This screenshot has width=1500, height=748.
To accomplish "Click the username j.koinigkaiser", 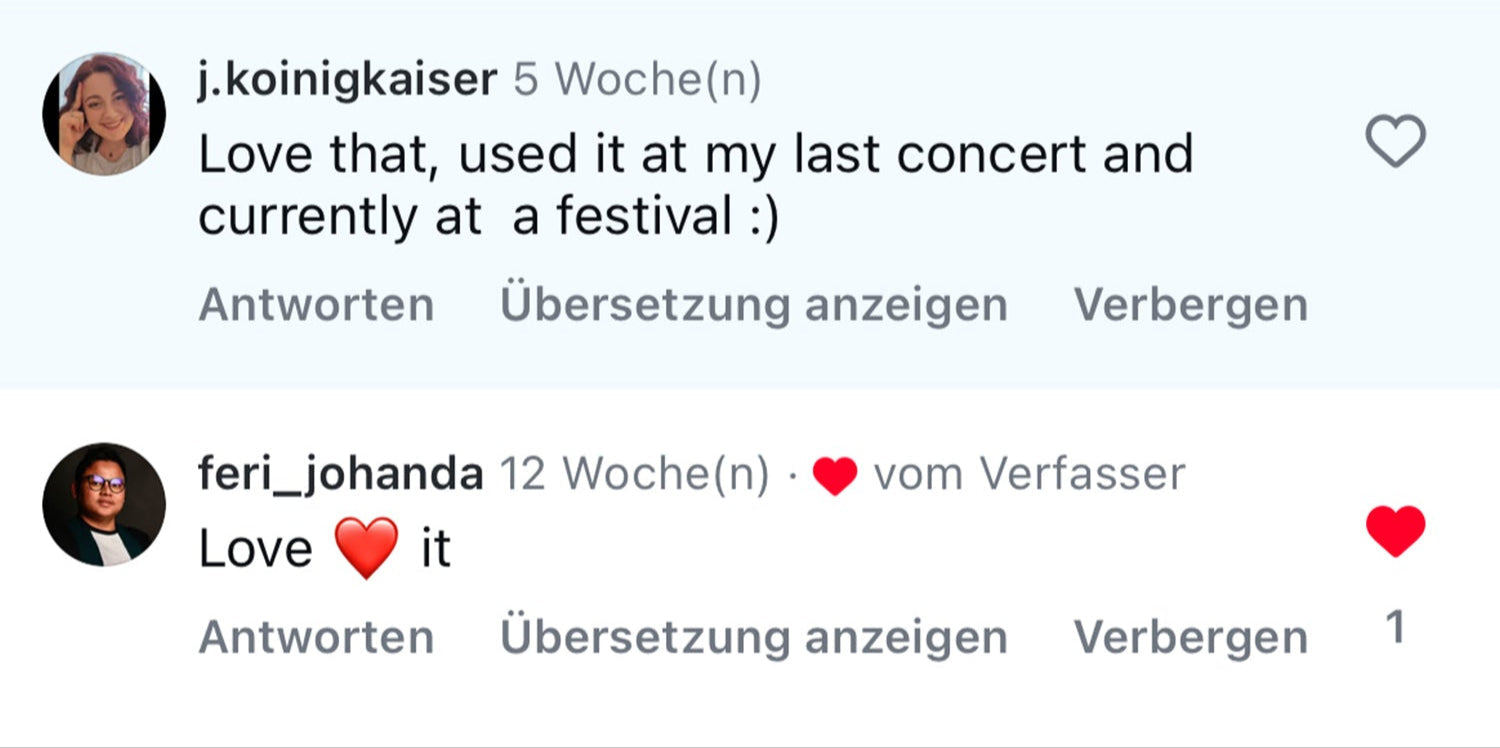I will pyautogui.click(x=347, y=80).
